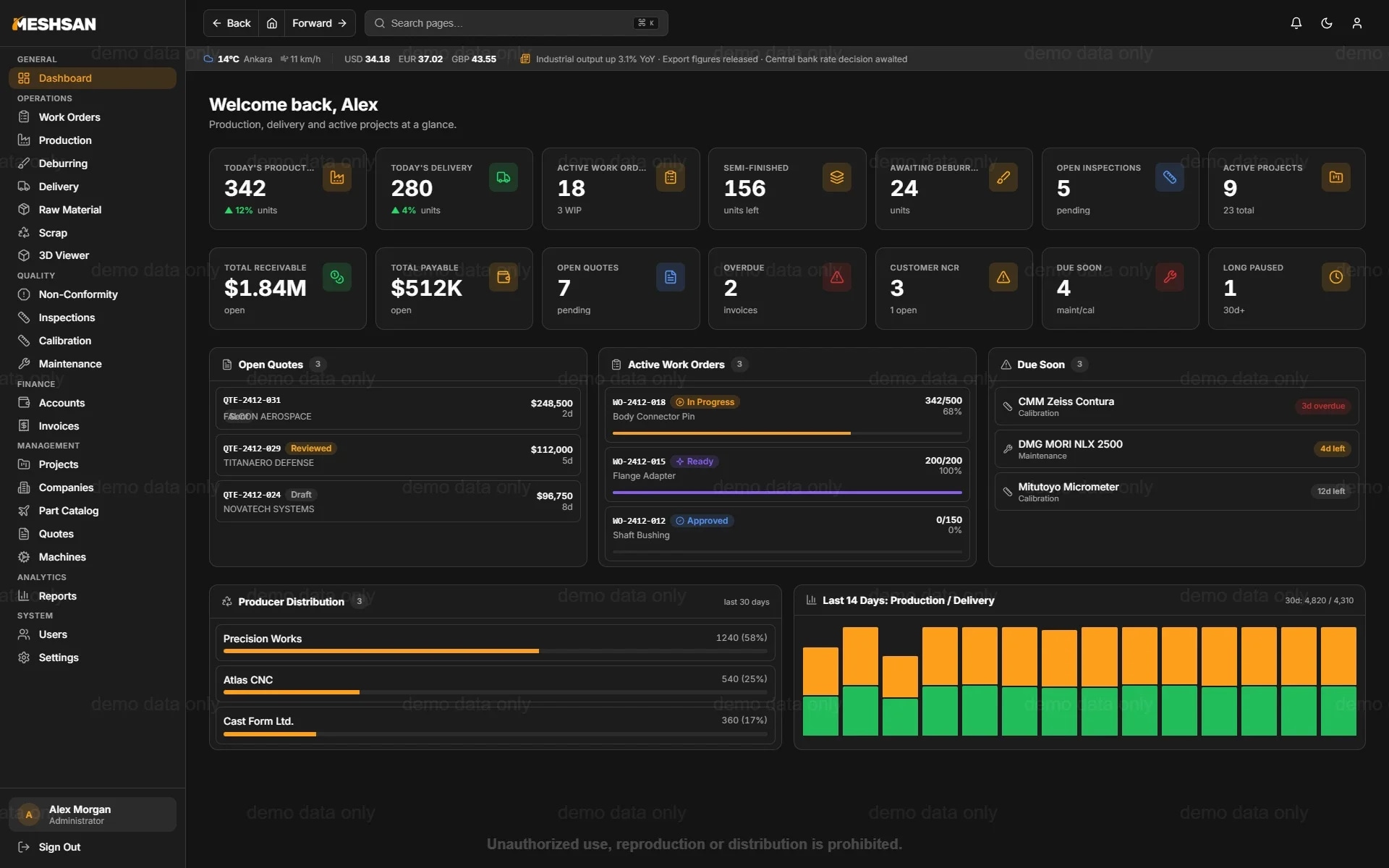Screen dimensions: 1389x868
Task: Open the user profile icon
Action: (x=1356, y=23)
